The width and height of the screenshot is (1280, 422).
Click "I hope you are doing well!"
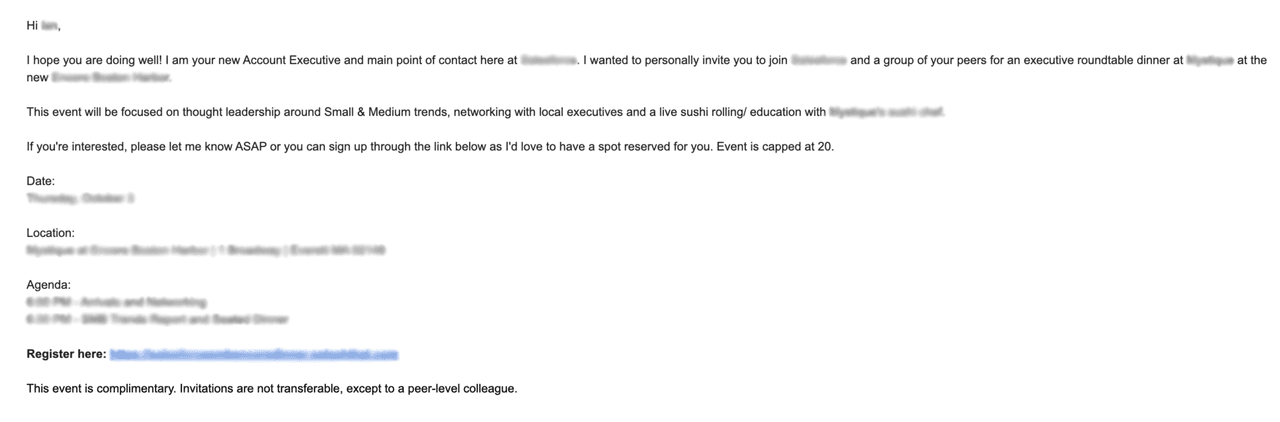coord(97,60)
